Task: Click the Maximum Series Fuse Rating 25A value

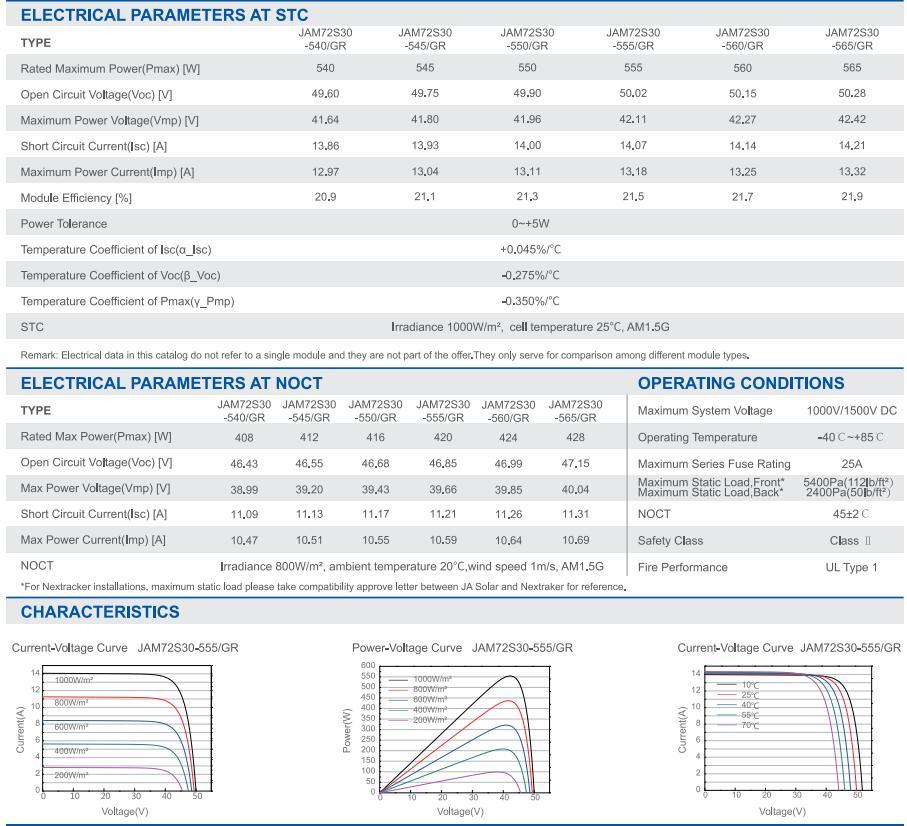Action: (851, 463)
